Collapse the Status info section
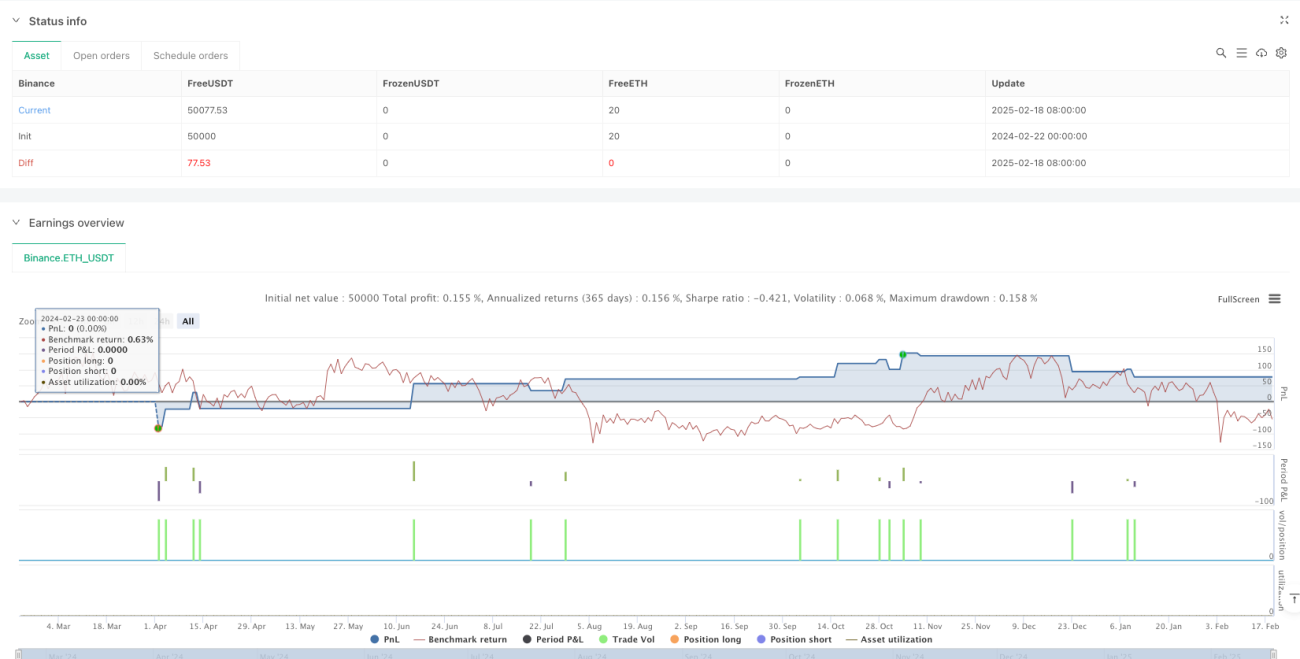 [16, 21]
